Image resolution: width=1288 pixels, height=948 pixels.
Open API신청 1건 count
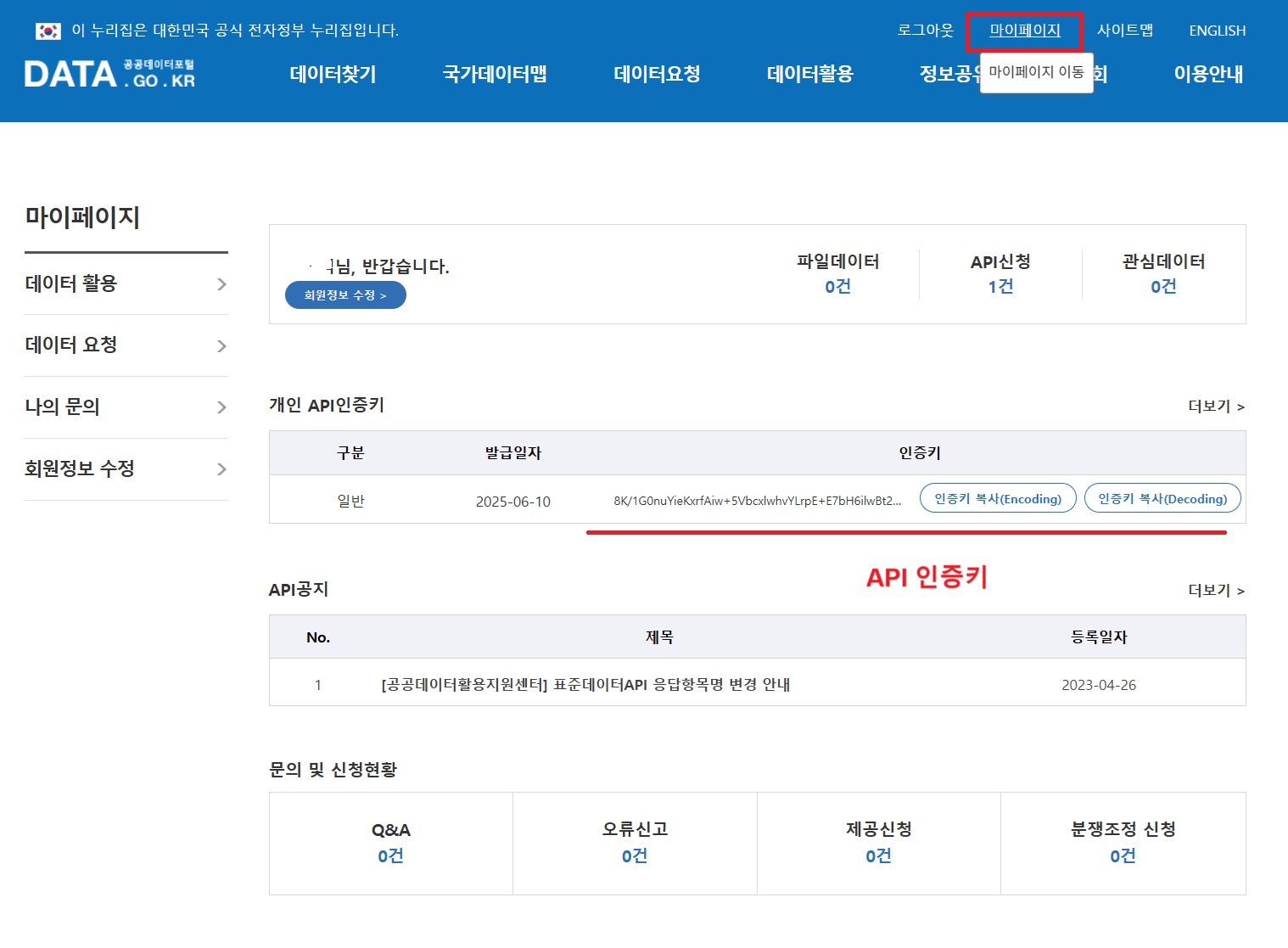[x=1000, y=286]
